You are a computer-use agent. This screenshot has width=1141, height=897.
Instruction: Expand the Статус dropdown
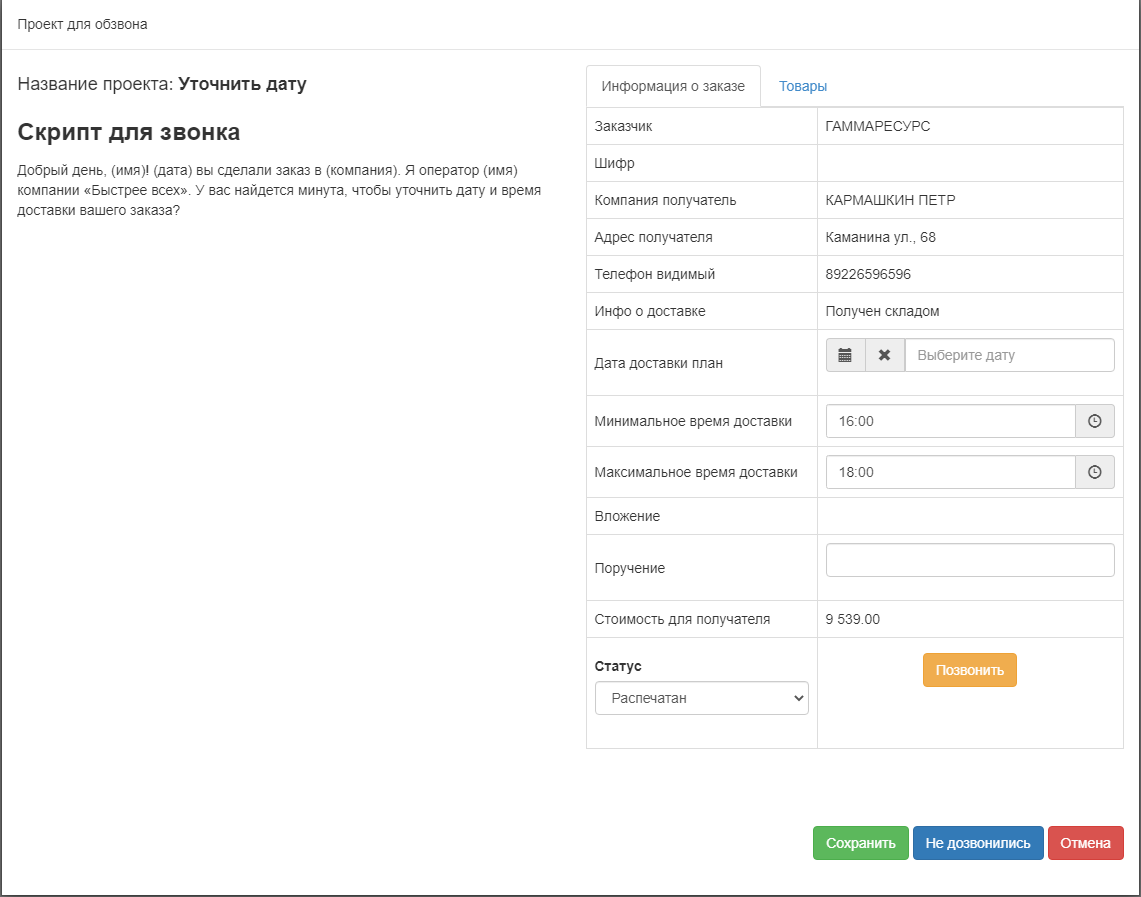point(701,698)
